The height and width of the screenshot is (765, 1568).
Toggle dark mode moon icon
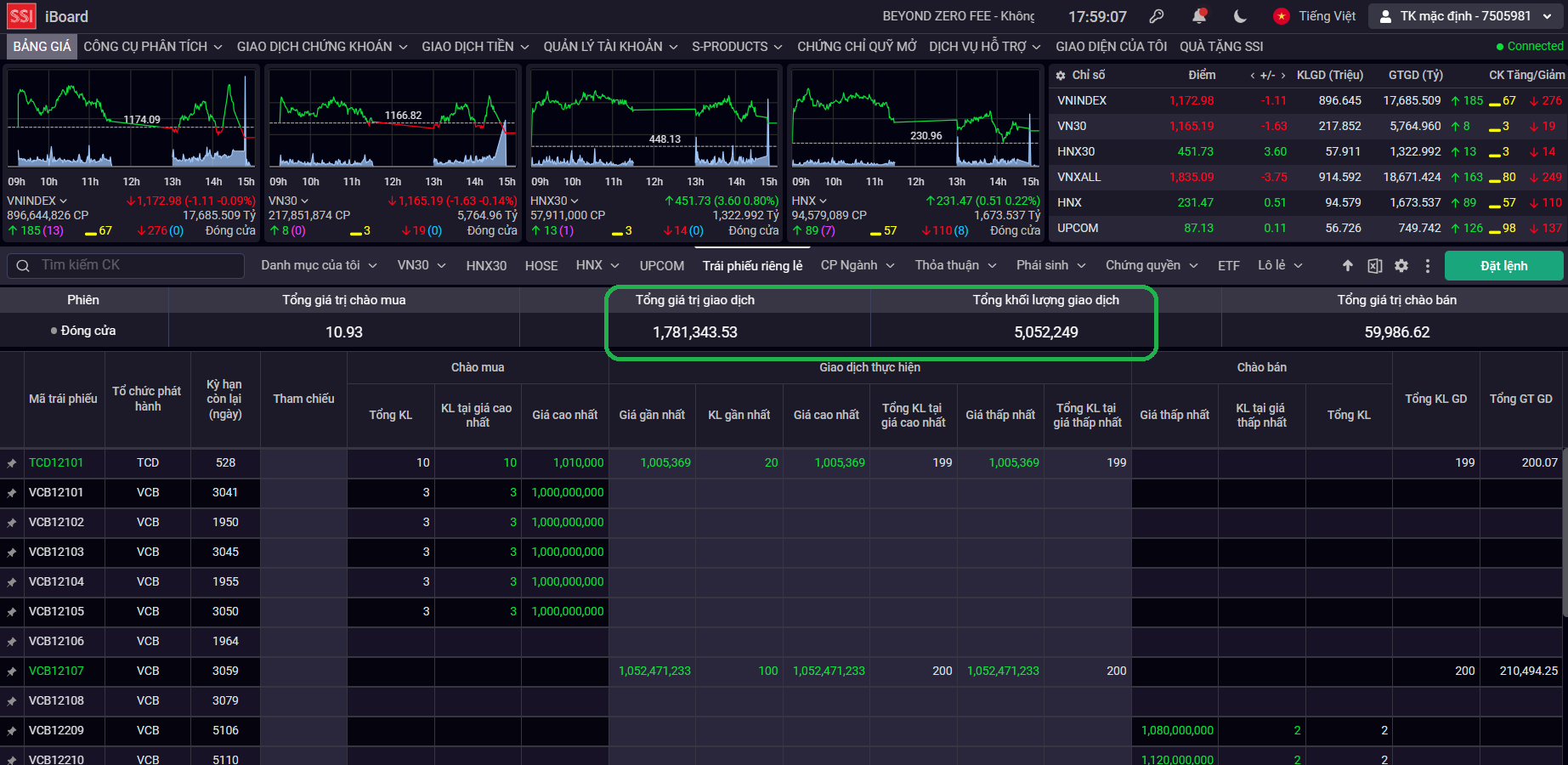(x=1240, y=16)
